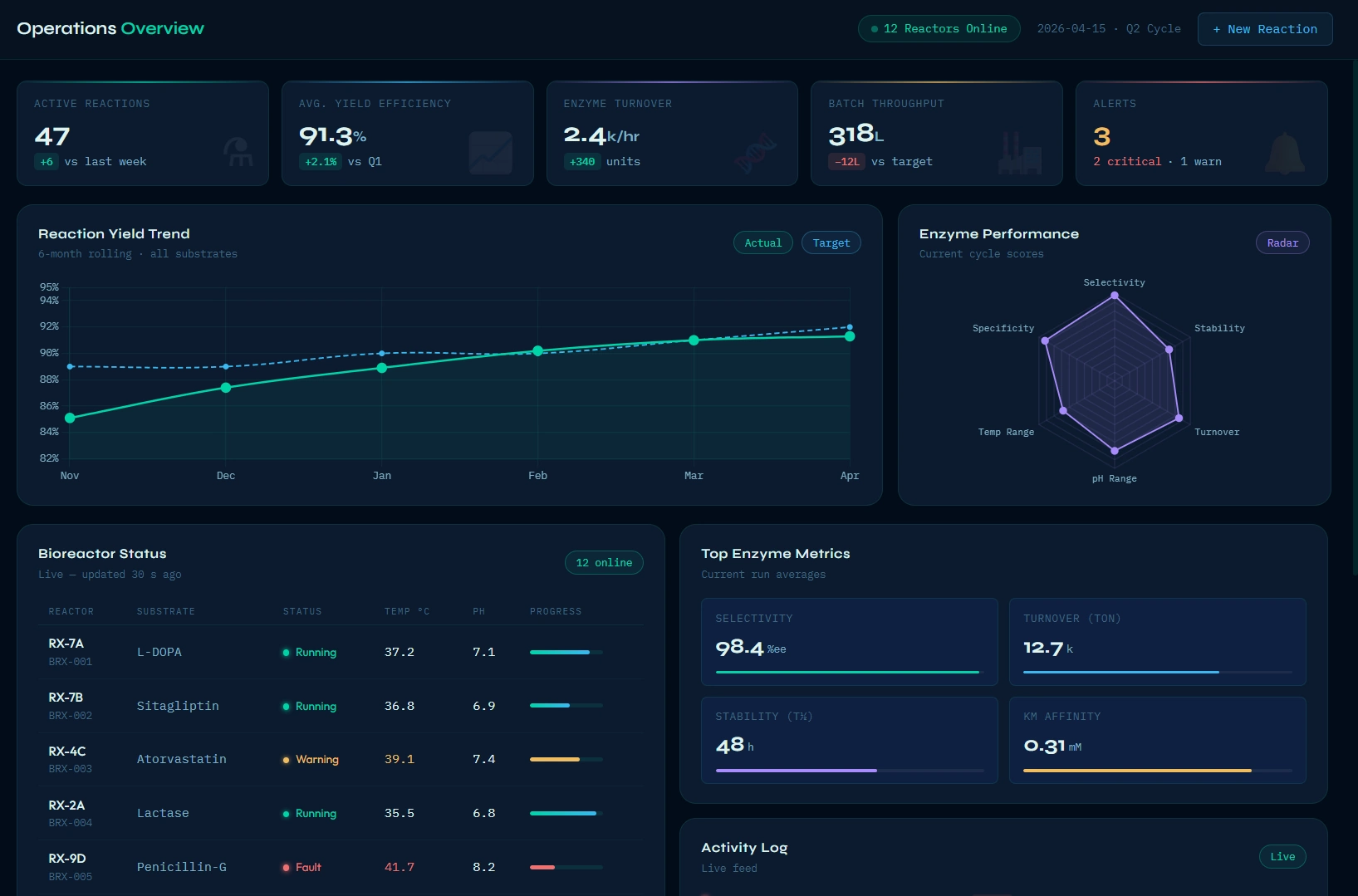Click the Running dot next to Sitagliptin
Image resolution: width=1358 pixels, height=896 pixels.
(x=286, y=706)
